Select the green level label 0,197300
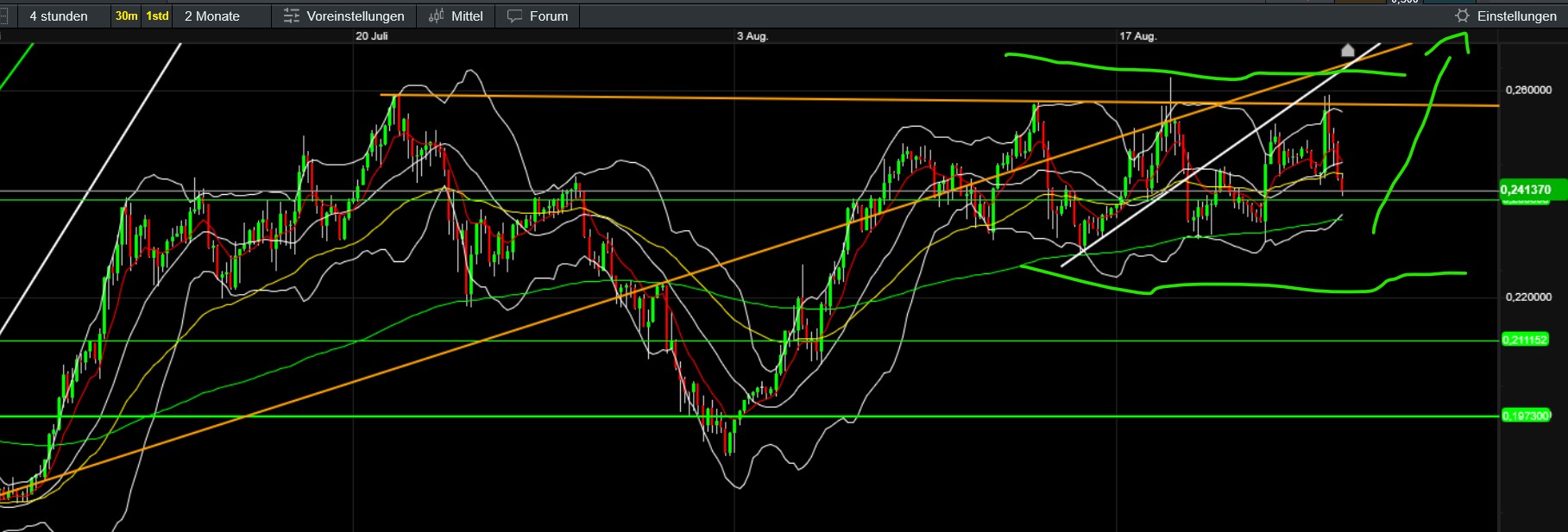The width and height of the screenshot is (1568, 532). point(1525,416)
